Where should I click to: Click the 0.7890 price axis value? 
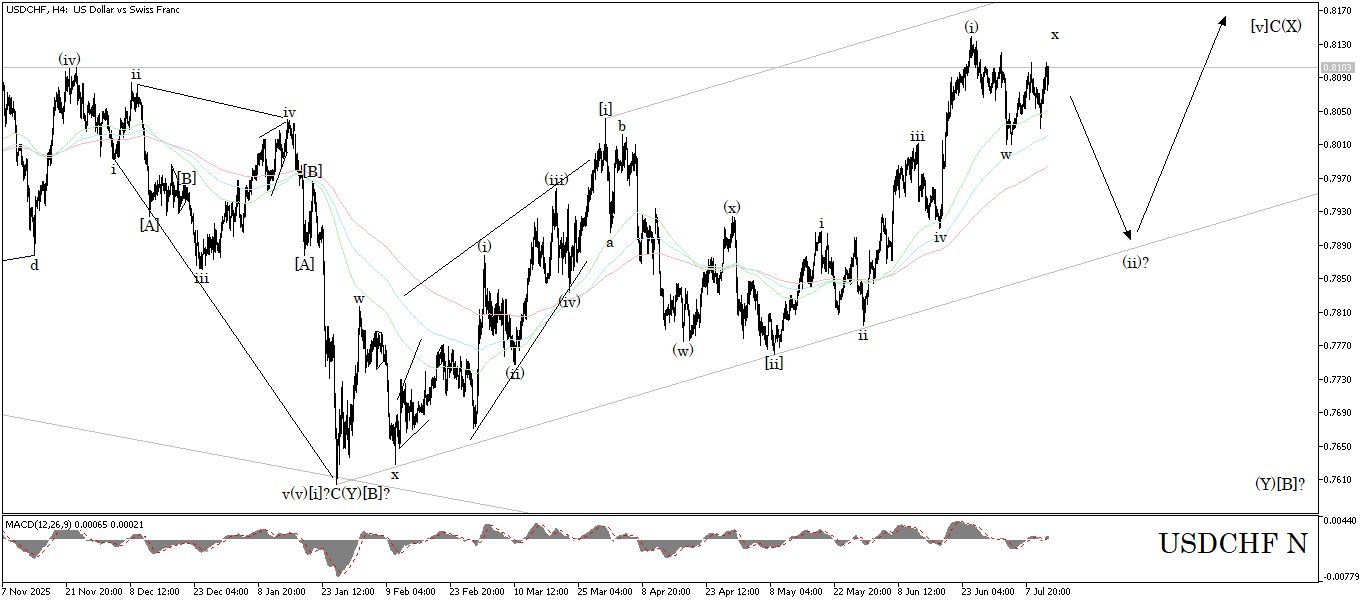pyautogui.click(x=1339, y=245)
